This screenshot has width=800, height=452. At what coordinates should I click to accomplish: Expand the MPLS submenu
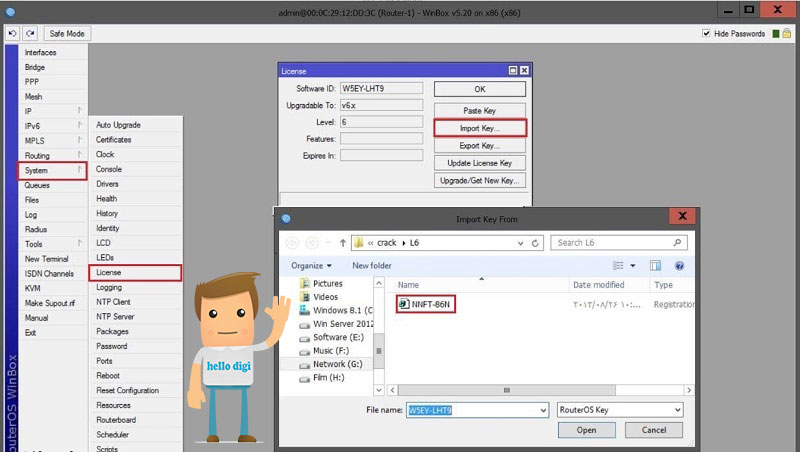click(80, 140)
